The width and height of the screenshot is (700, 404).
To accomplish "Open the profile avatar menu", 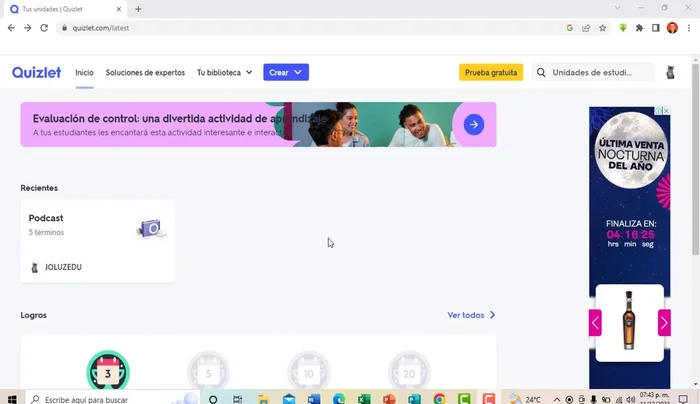I will pos(670,72).
